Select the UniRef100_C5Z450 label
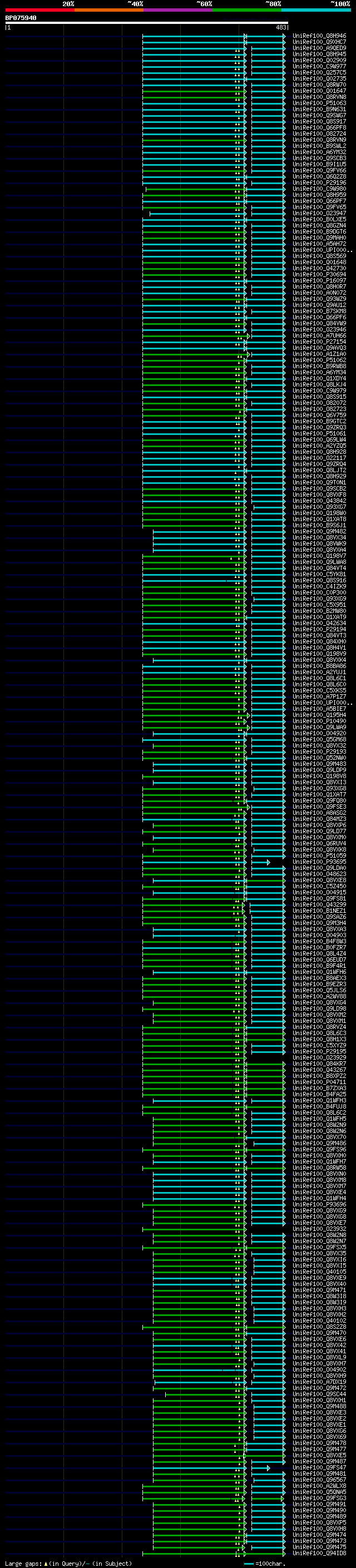This screenshot has width=356, height=1568. [x=319, y=886]
